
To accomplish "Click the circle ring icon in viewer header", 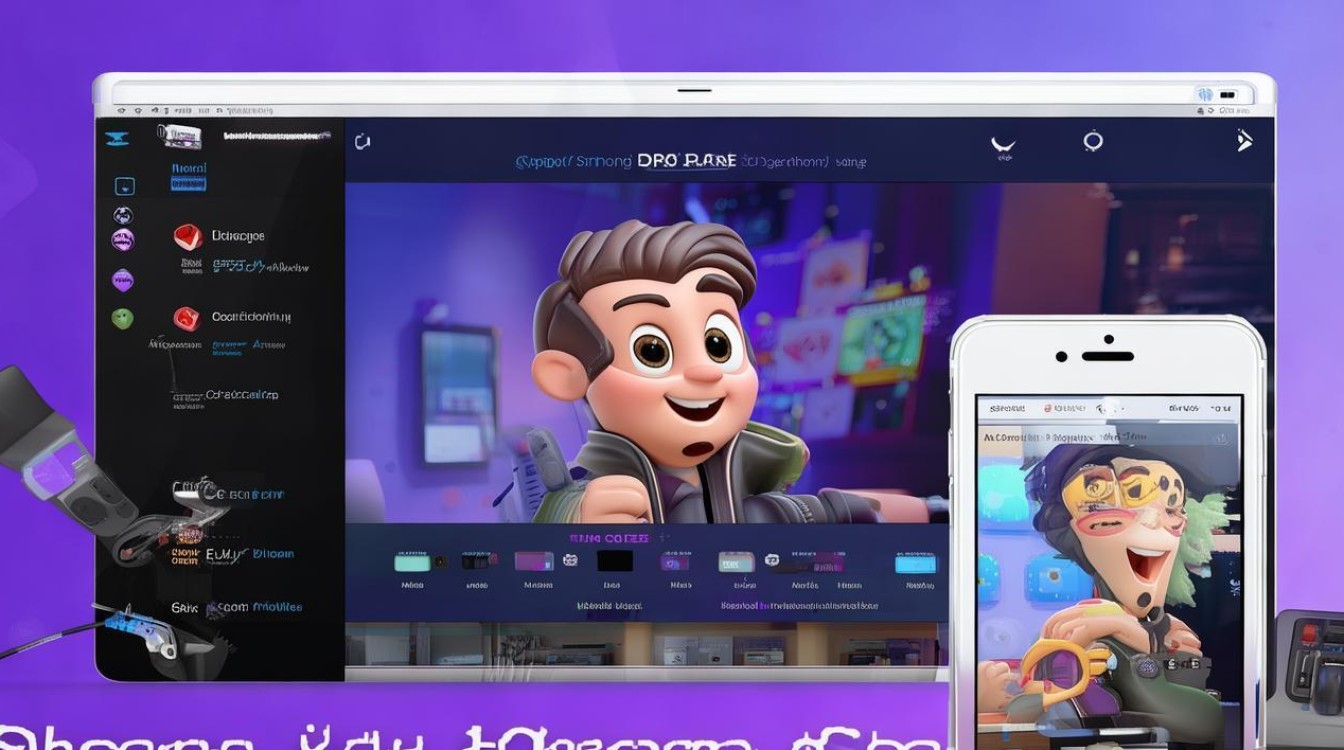I will pos(1093,141).
